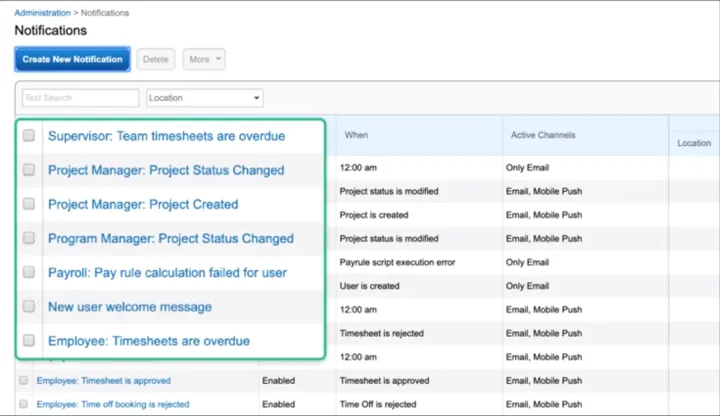Image resolution: width=720 pixels, height=416 pixels.
Task: Open Employee: Time off booking is rejected
Action: pos(113,404)
